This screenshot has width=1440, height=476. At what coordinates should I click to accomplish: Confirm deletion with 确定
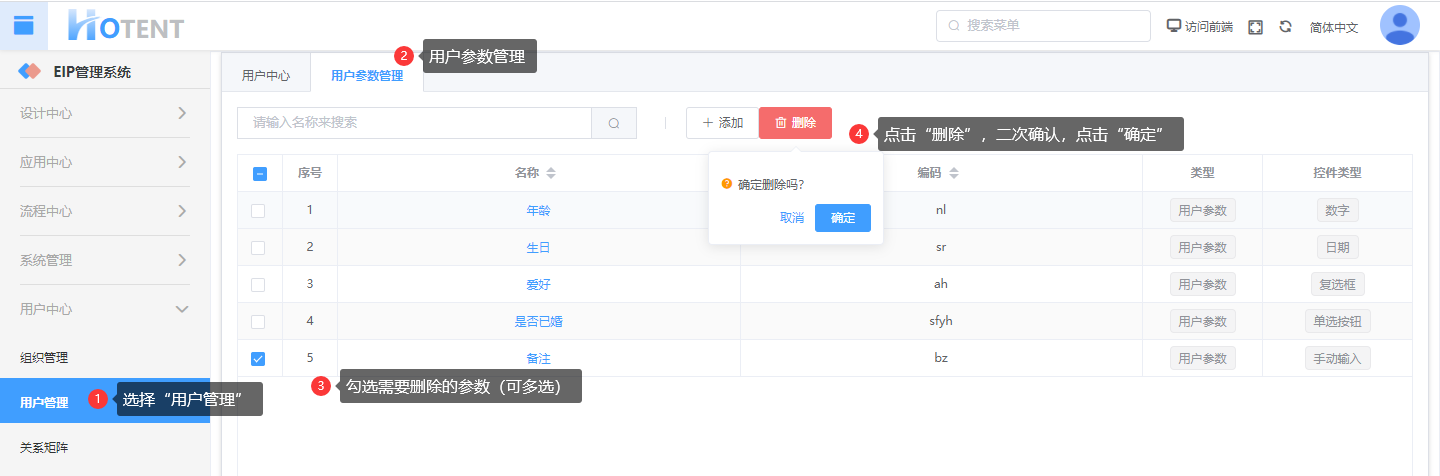tap(843, 218)
